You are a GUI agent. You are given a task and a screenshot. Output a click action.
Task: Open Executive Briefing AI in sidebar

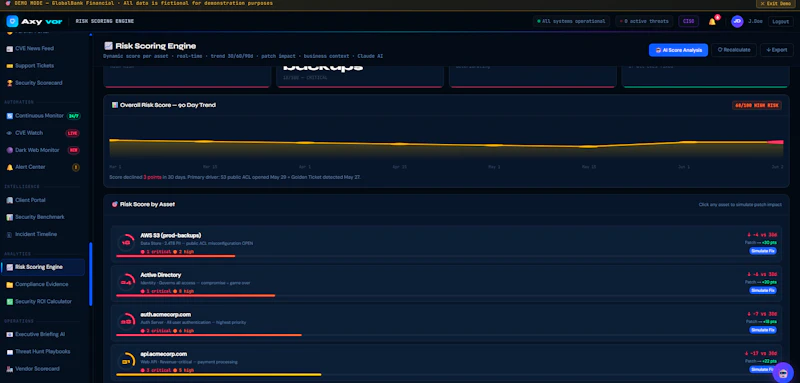(x=43, y=335)
